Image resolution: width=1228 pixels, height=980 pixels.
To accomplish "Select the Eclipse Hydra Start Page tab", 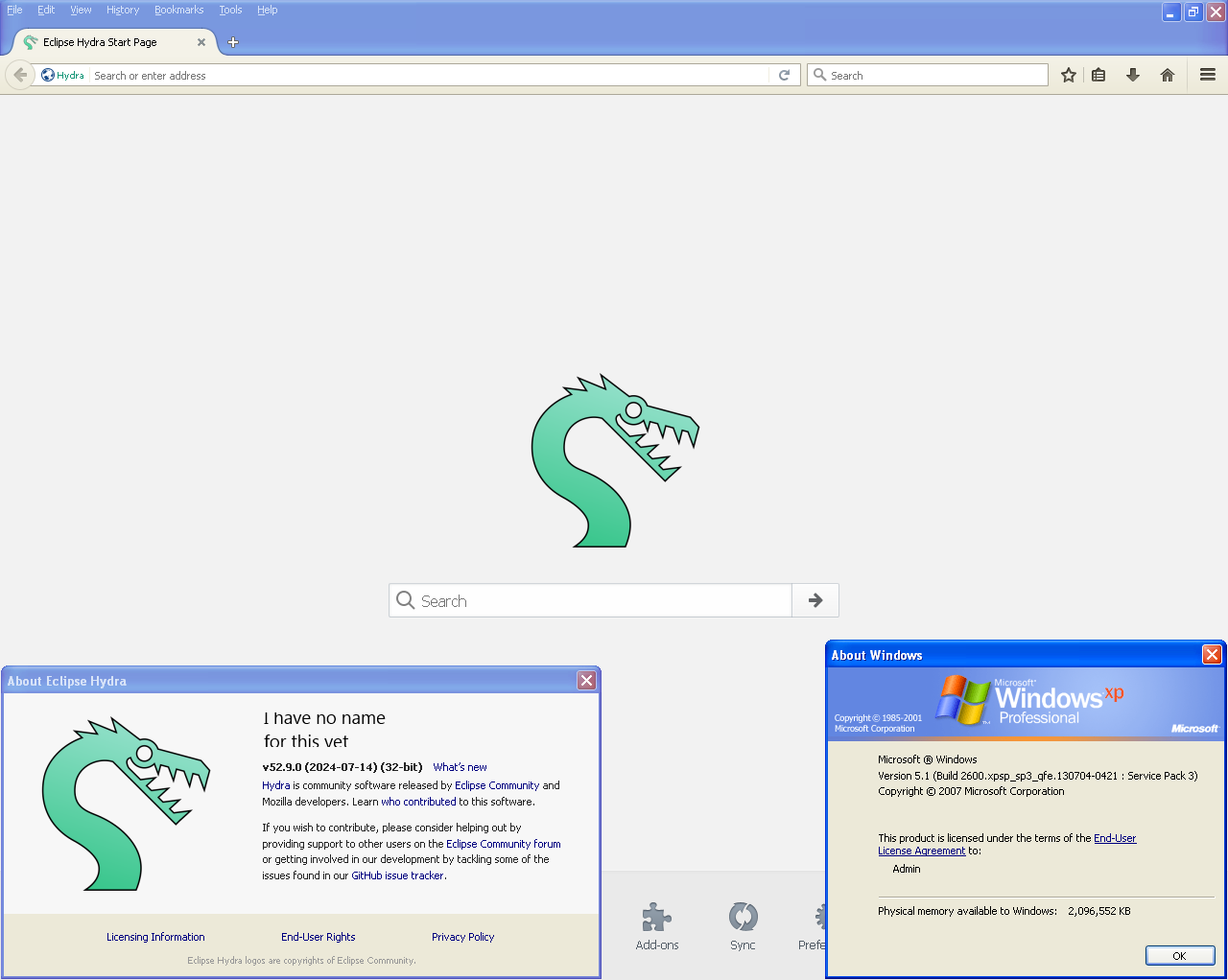I will click(113, 42).
